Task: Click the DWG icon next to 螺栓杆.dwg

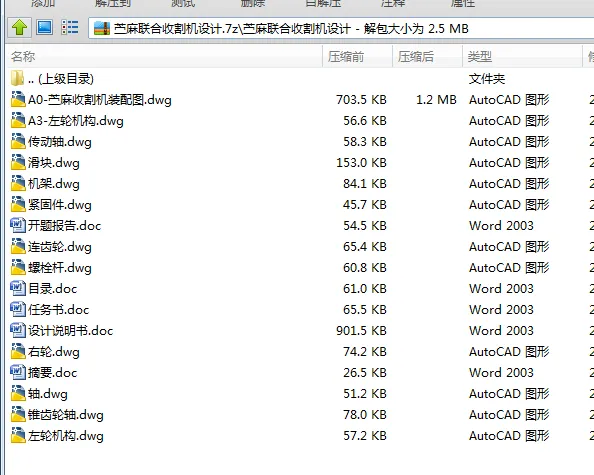Action: (18, 267)
